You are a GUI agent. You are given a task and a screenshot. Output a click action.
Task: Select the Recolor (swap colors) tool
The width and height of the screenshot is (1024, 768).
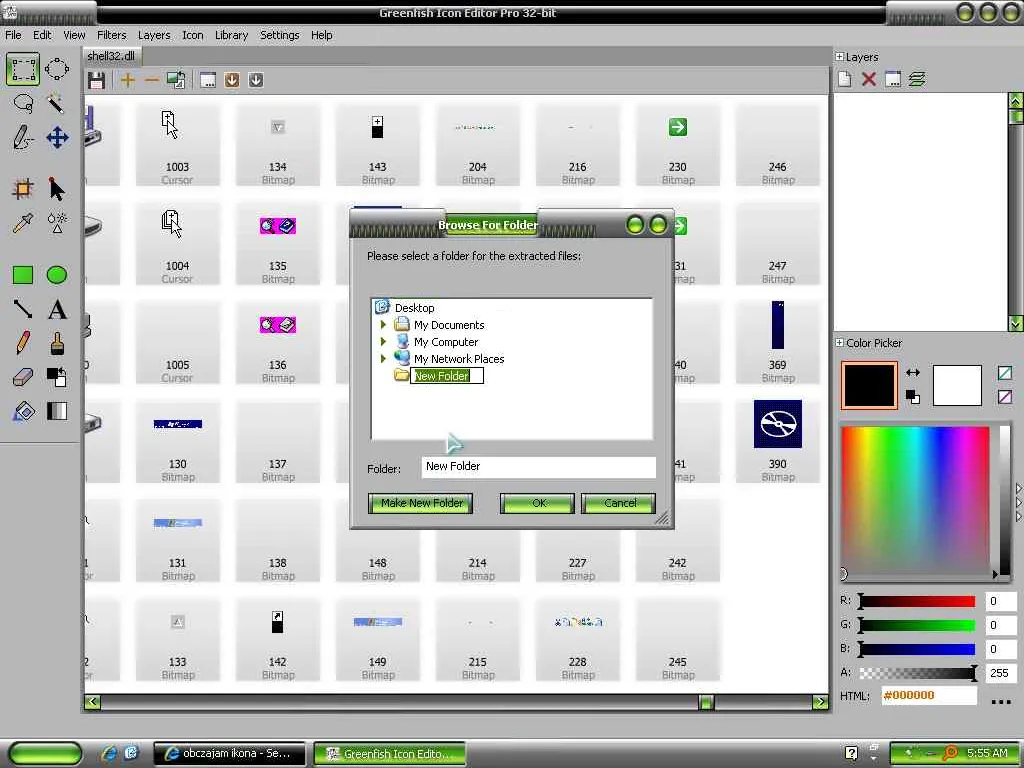click(x=57, y=377)
